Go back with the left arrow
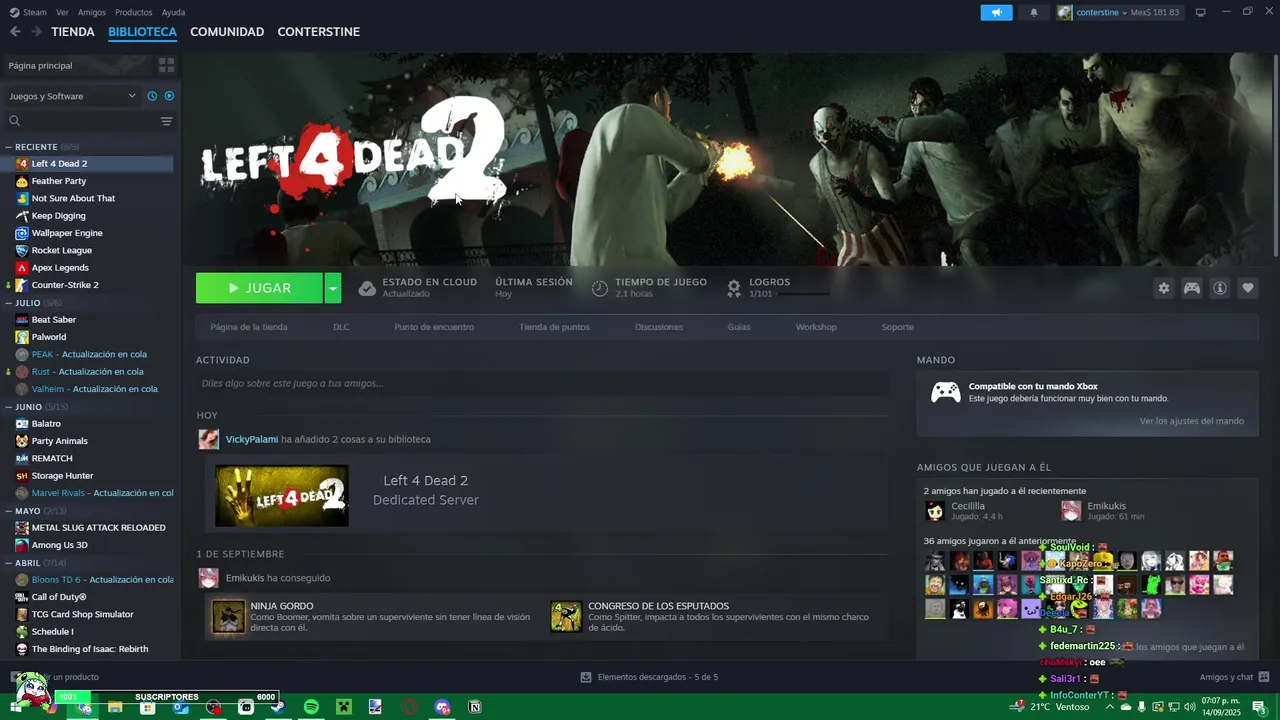The width and height of the screenshot is (1280, 720). (x=15, y=32)
